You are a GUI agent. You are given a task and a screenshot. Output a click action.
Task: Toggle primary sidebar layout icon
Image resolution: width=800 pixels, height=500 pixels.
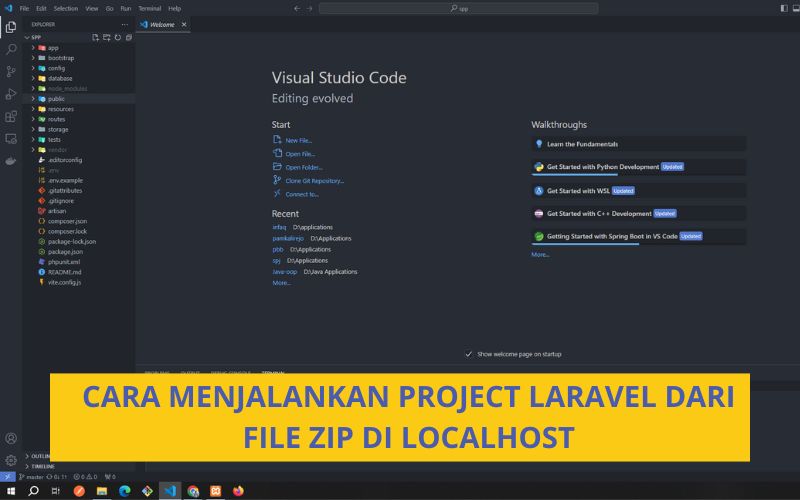tap(784, 8)
